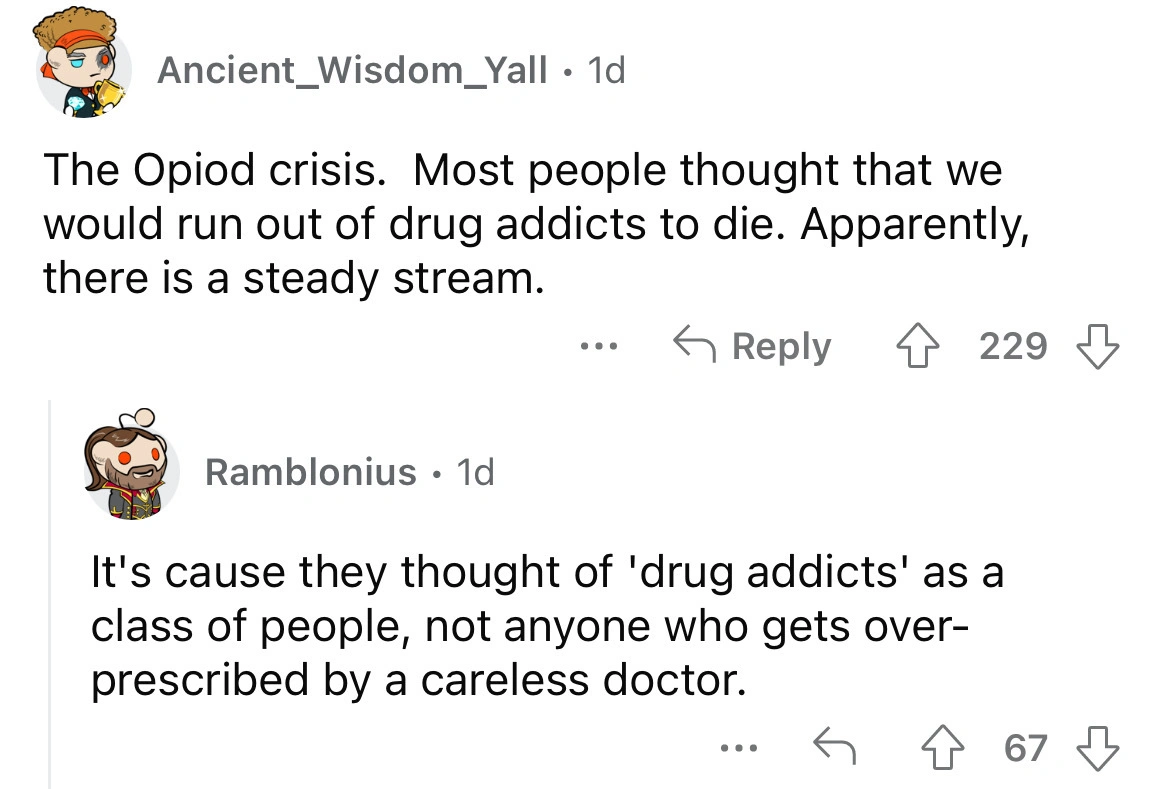Viewport: 1170px width, 789px height.
Task: Open more options on Ramblonius's reply
Action: (x=739, y=747)
